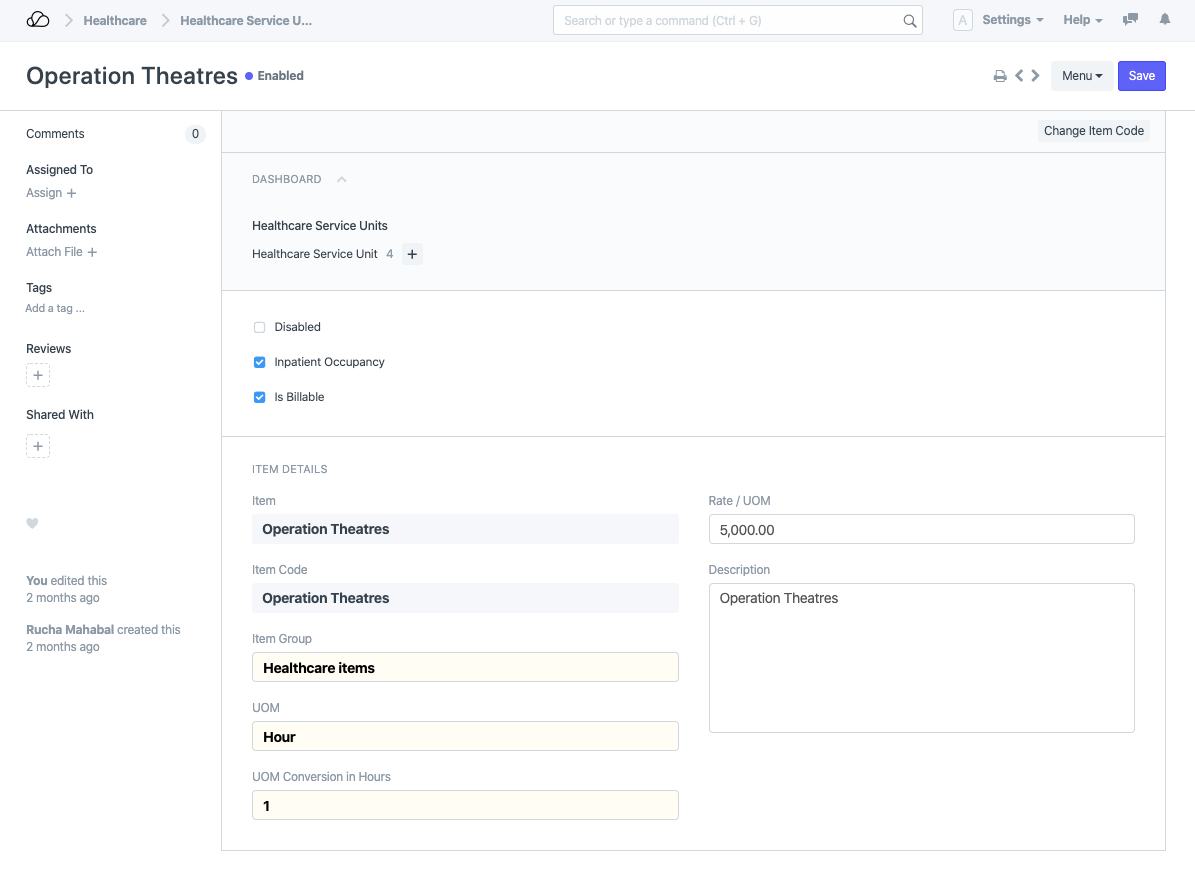The height and width of the screenshot is (880, 1195).
Task: Click the Save button
Action: point(1141,76)
